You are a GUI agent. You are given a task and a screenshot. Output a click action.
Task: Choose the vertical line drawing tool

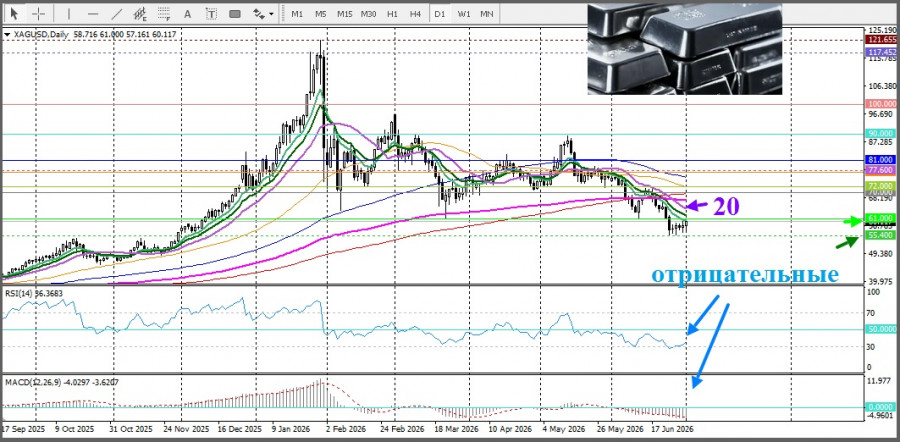point(69,13)
